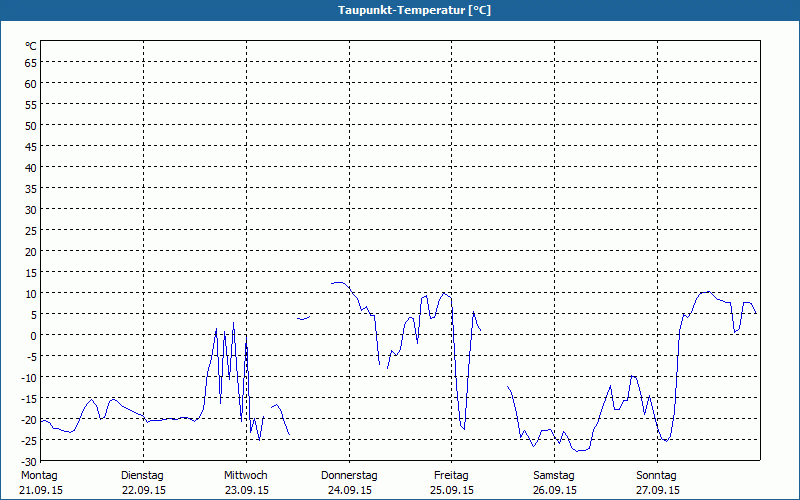Click the 60 y-axis label

(x=31, y=84)
